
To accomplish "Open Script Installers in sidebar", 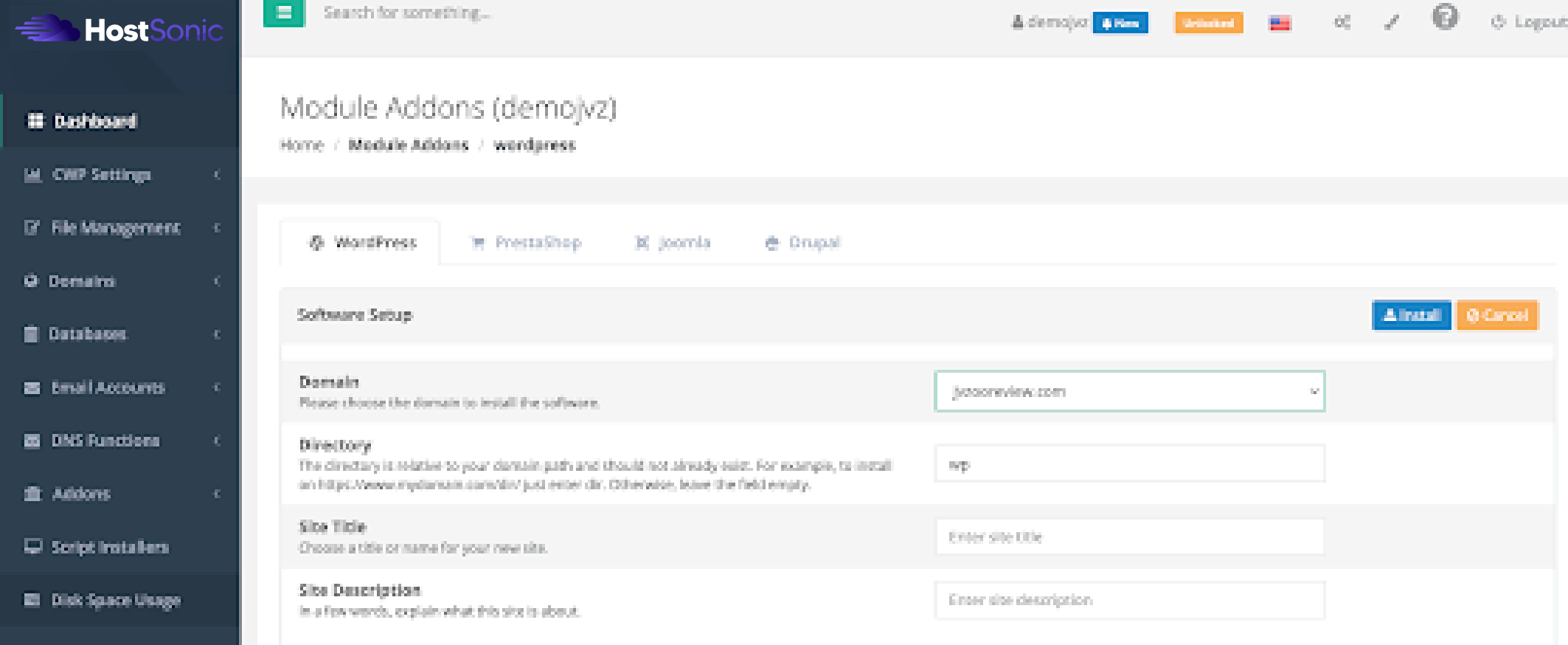I will point(109,547).
